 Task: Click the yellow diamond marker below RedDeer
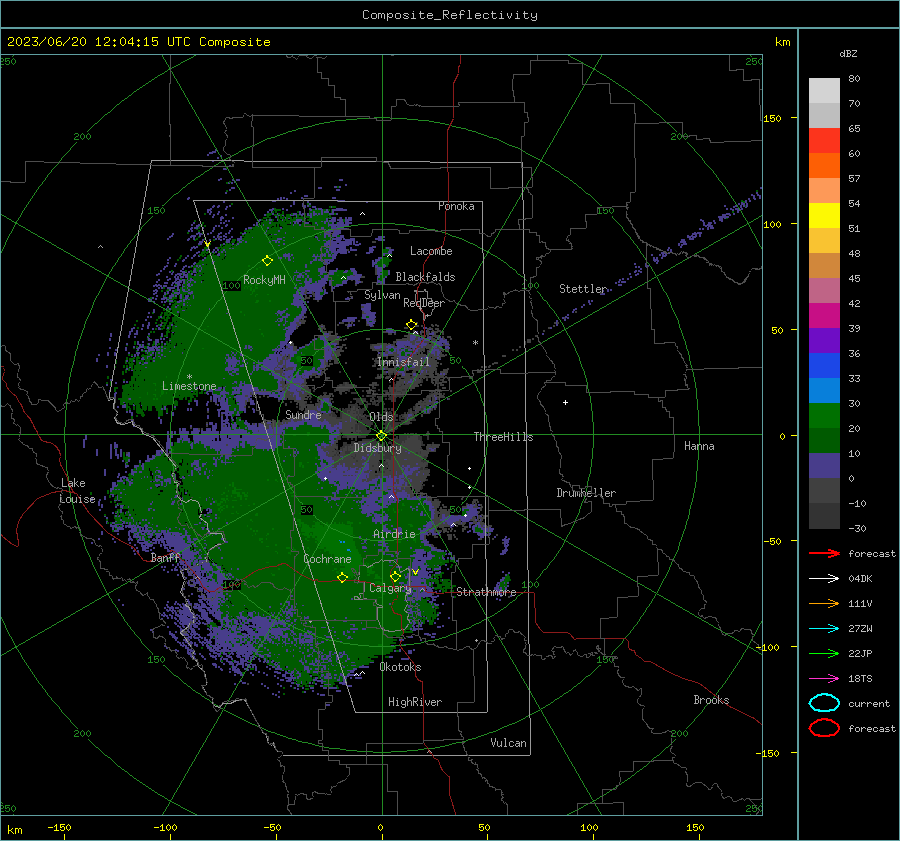click(411, 325)
